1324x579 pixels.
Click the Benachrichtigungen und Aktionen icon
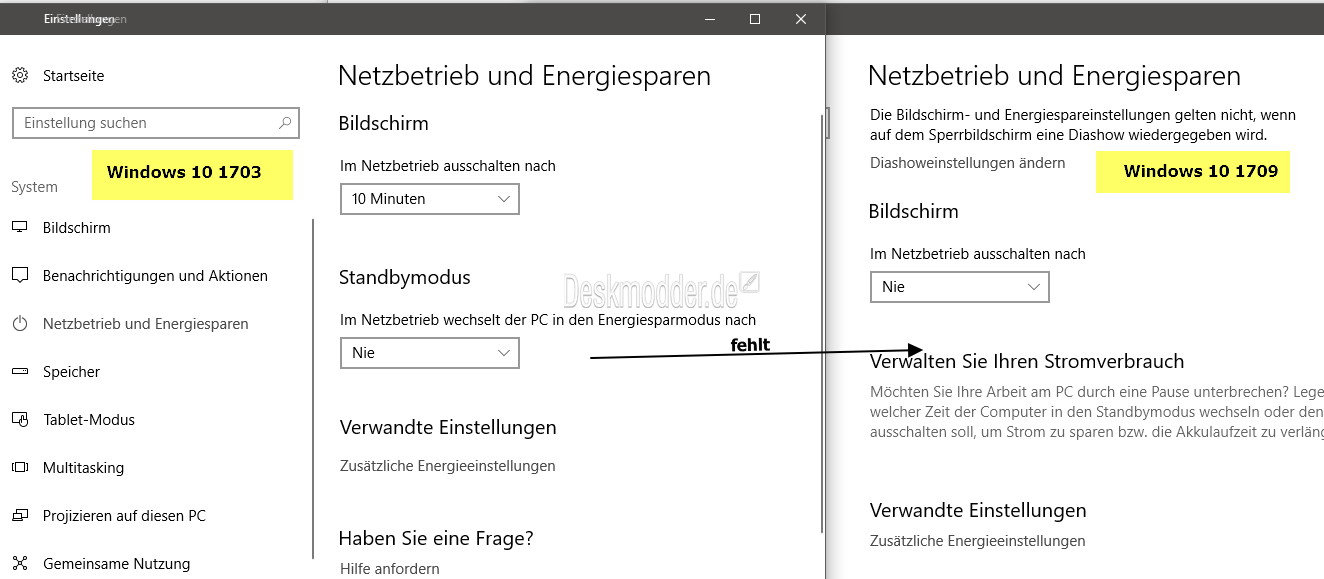point(19,275)
